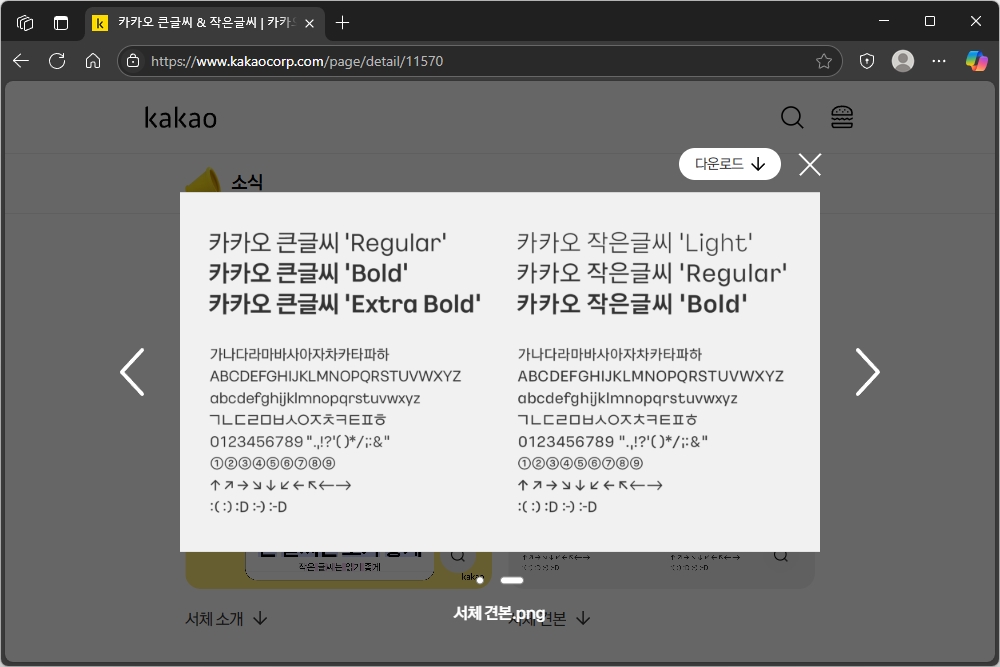The width and height of the screenshot is (1000, 667).
Task: Click the font sample image in the lightbox
Action: [500, 372]
